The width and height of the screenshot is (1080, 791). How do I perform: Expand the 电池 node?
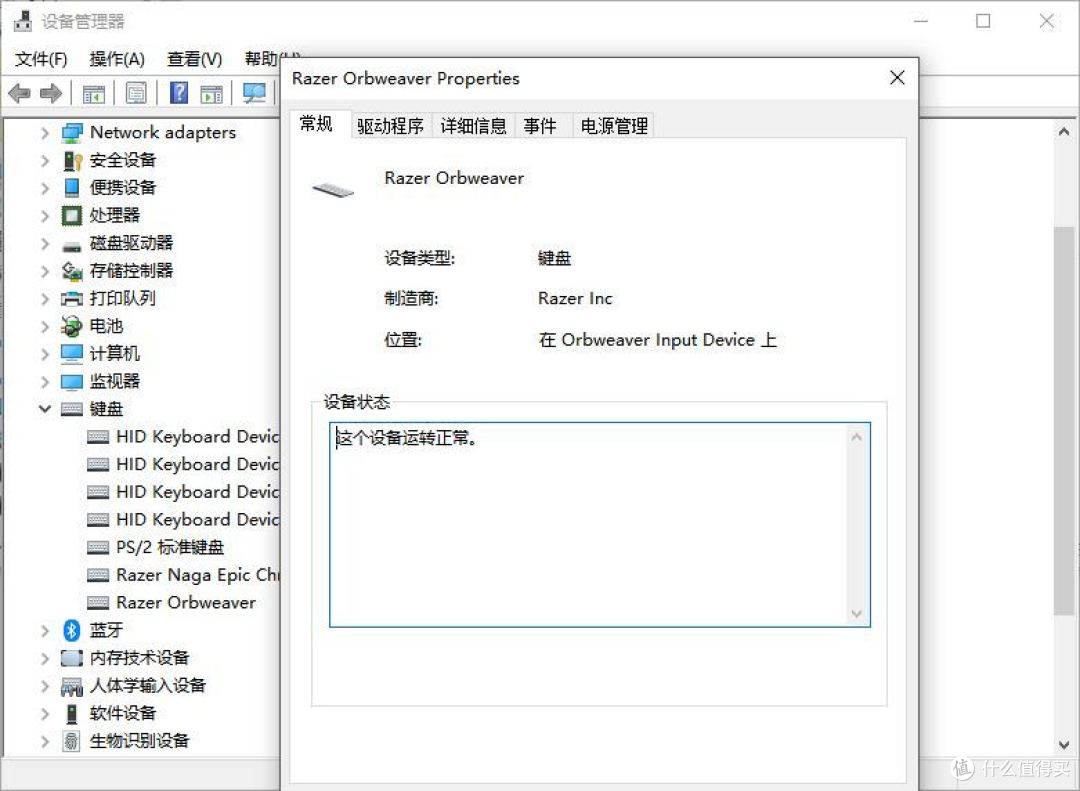tap(45, 326)
